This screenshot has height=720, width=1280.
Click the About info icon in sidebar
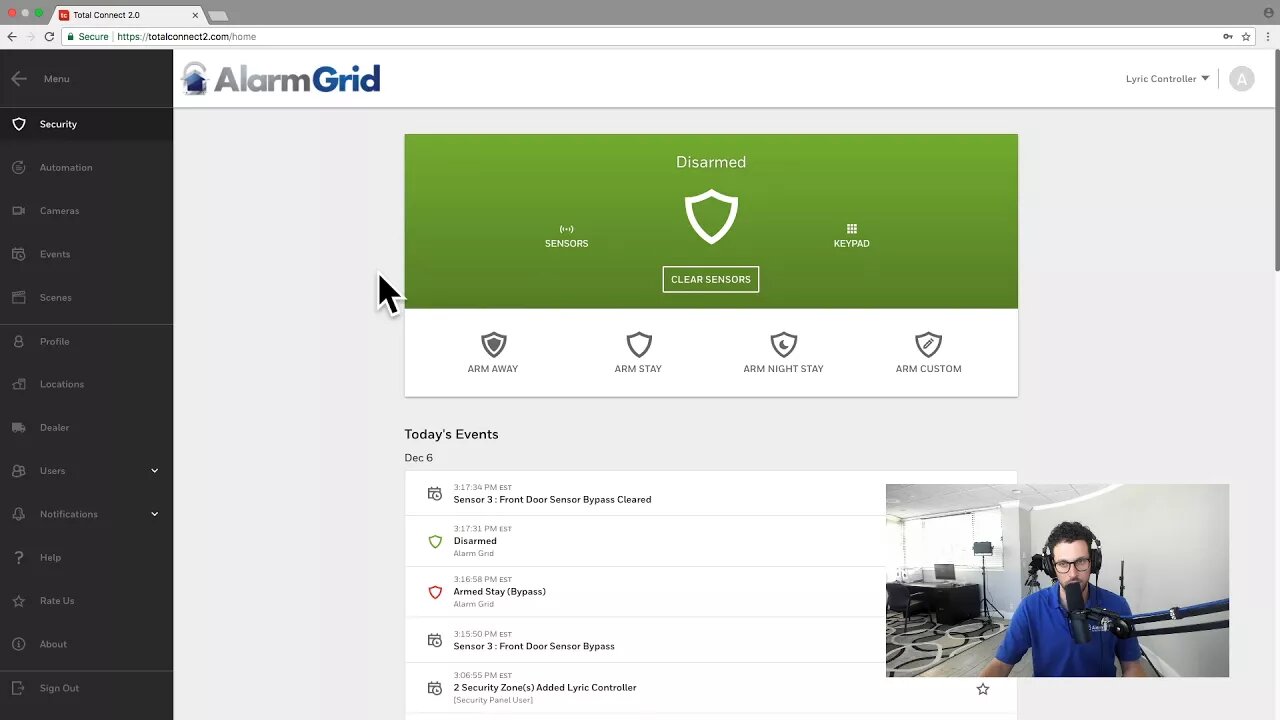click(19, 644)
